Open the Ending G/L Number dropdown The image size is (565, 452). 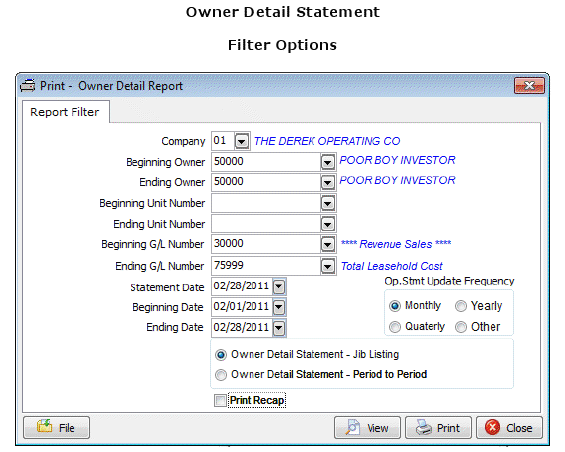[328, 266]
